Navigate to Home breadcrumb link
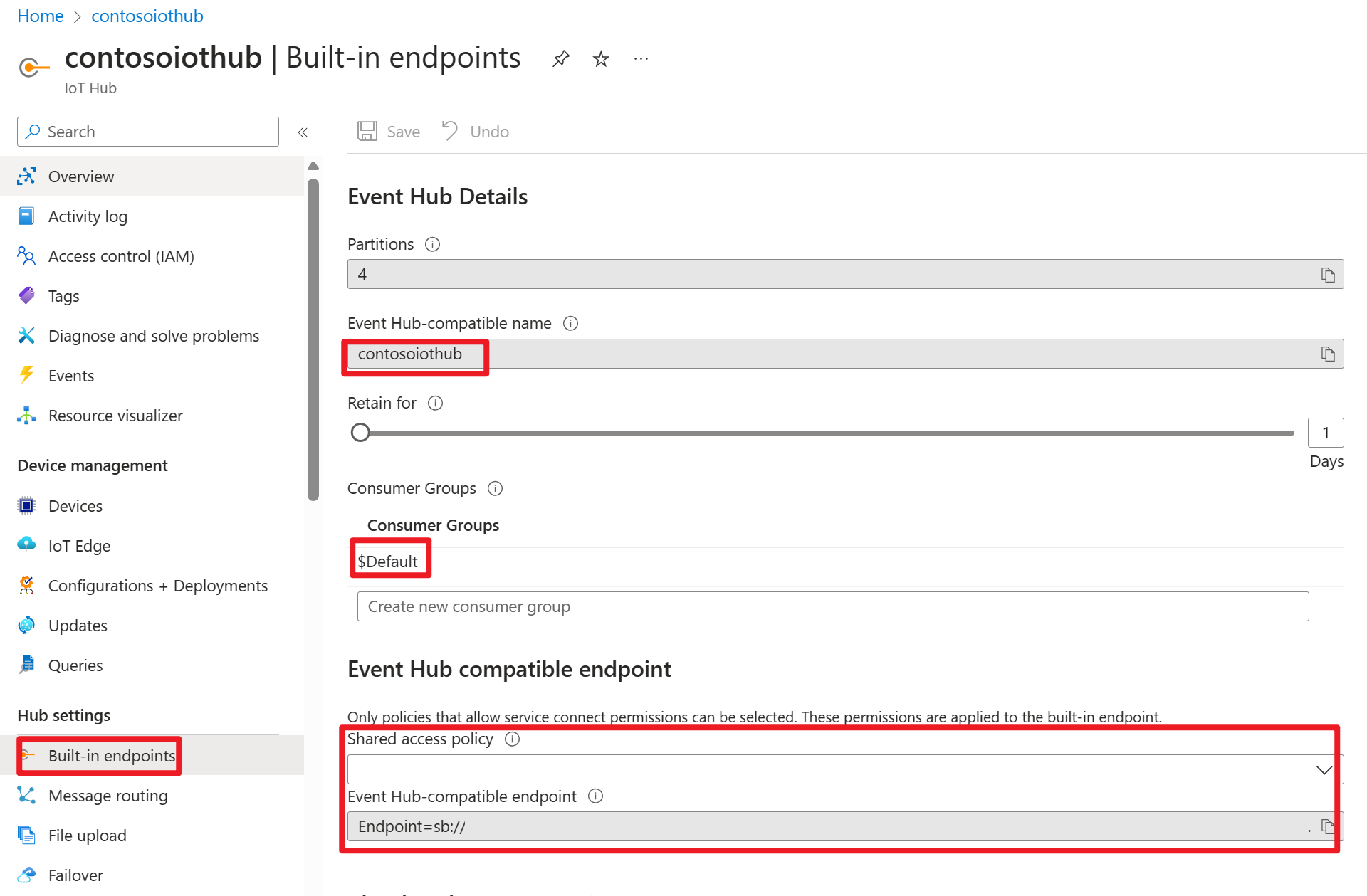Screen dimensions: 1367x896 (41, 16)
